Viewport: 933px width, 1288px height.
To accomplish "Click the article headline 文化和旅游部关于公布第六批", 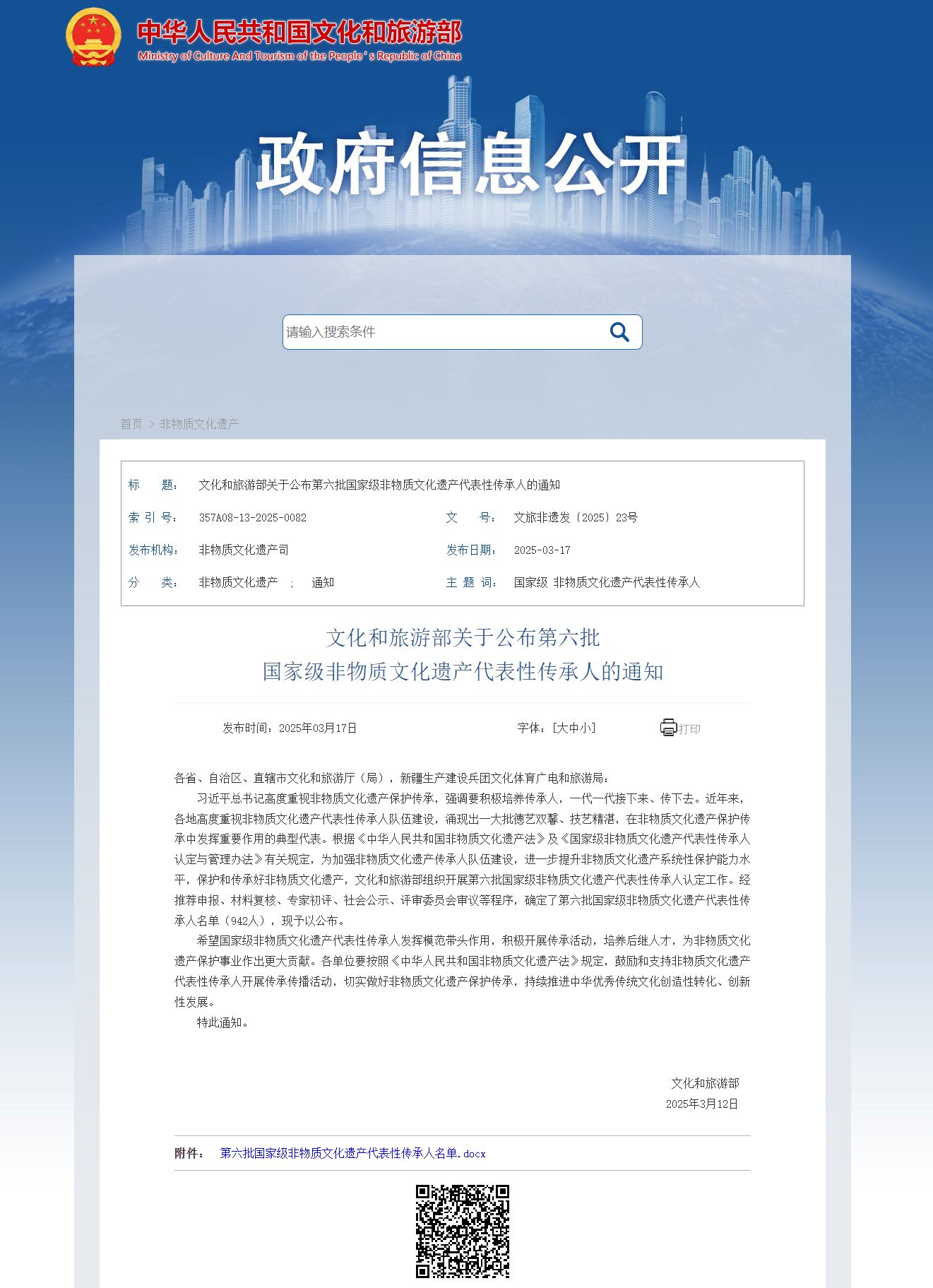I will [463, 638].
